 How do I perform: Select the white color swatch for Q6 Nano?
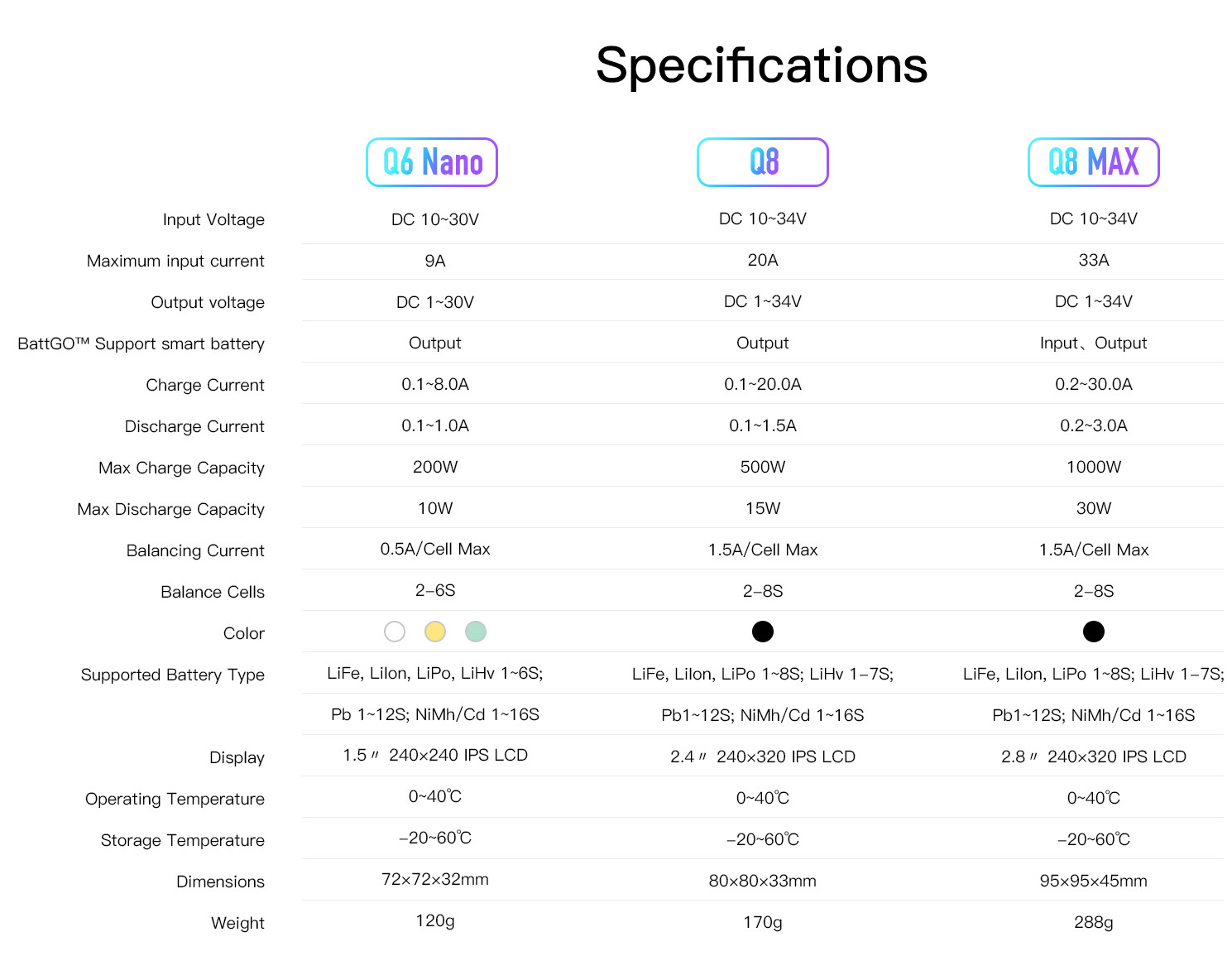tap(395, 632)
